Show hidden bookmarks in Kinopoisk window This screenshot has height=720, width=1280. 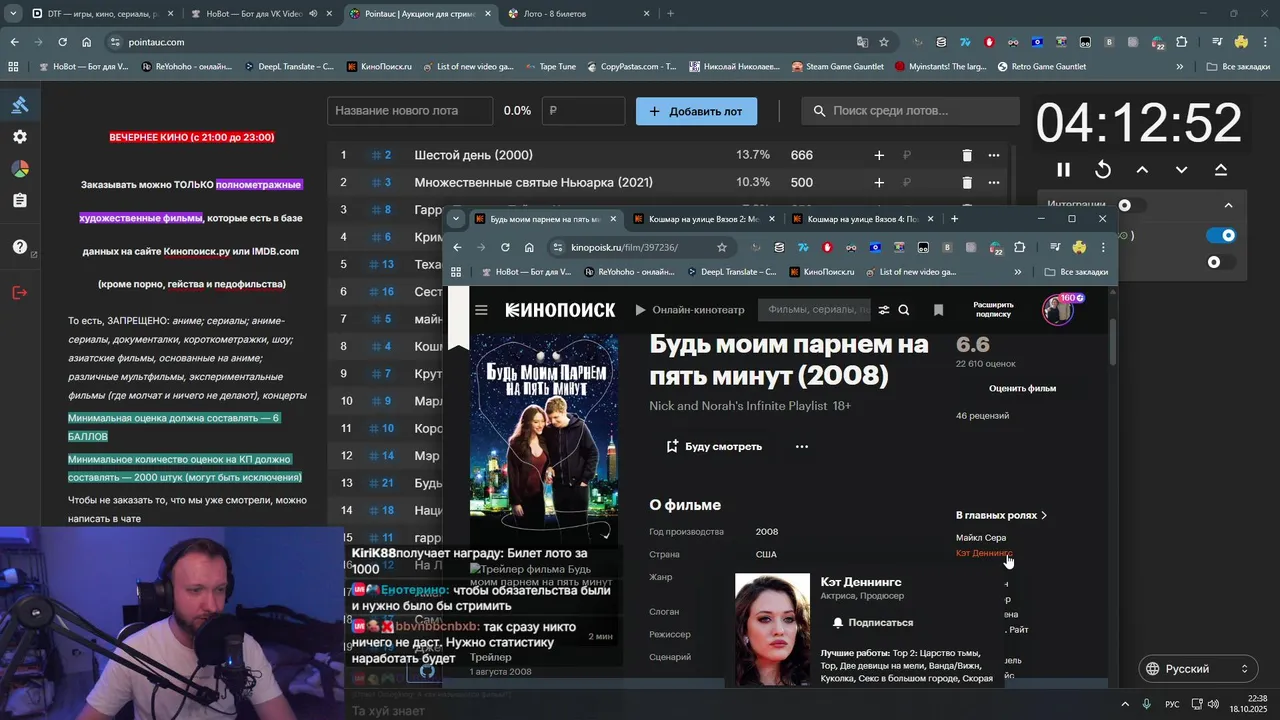click(1018, 271)
